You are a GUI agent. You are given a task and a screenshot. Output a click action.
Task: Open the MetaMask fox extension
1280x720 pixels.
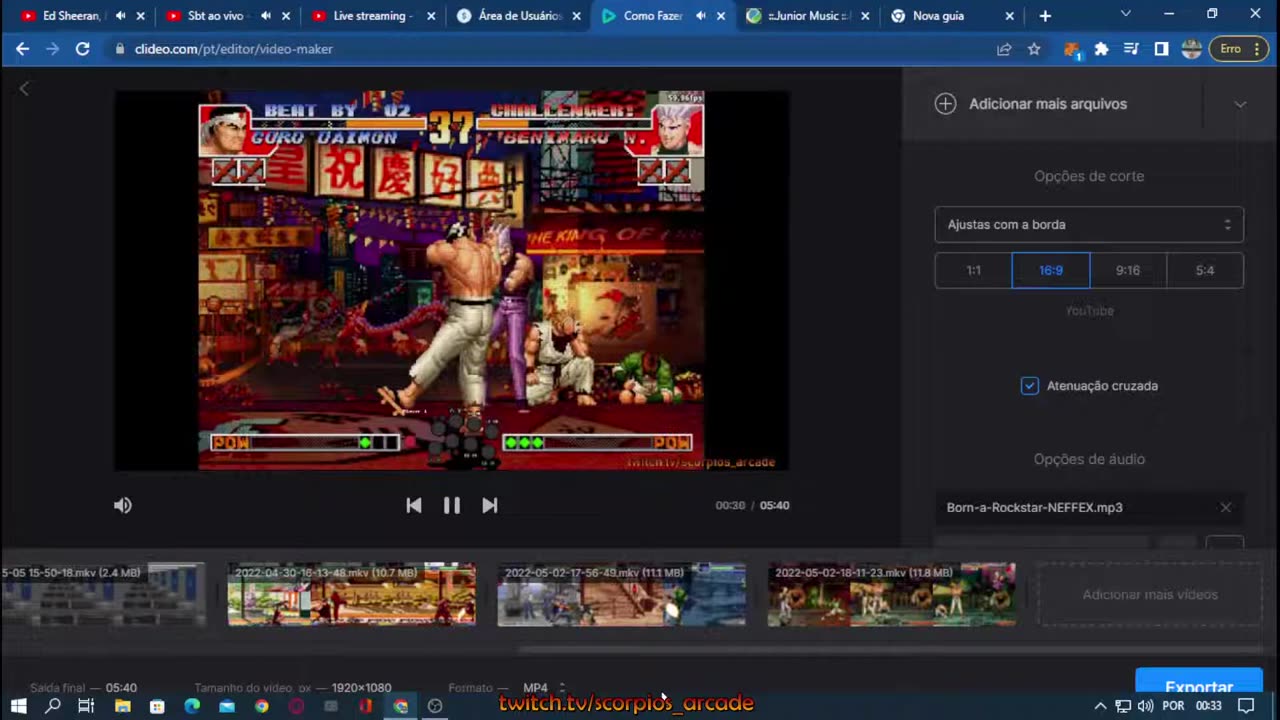1072,49
